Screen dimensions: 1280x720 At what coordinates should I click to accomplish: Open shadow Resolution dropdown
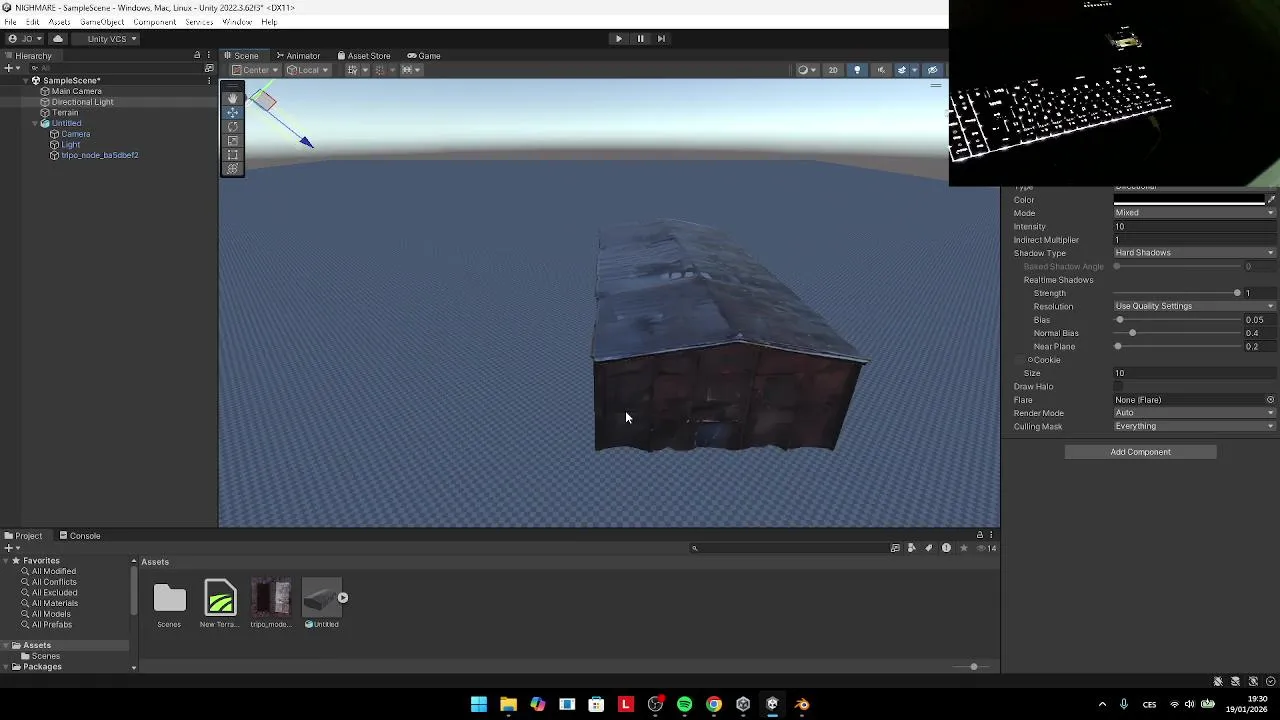[1195, 306]
